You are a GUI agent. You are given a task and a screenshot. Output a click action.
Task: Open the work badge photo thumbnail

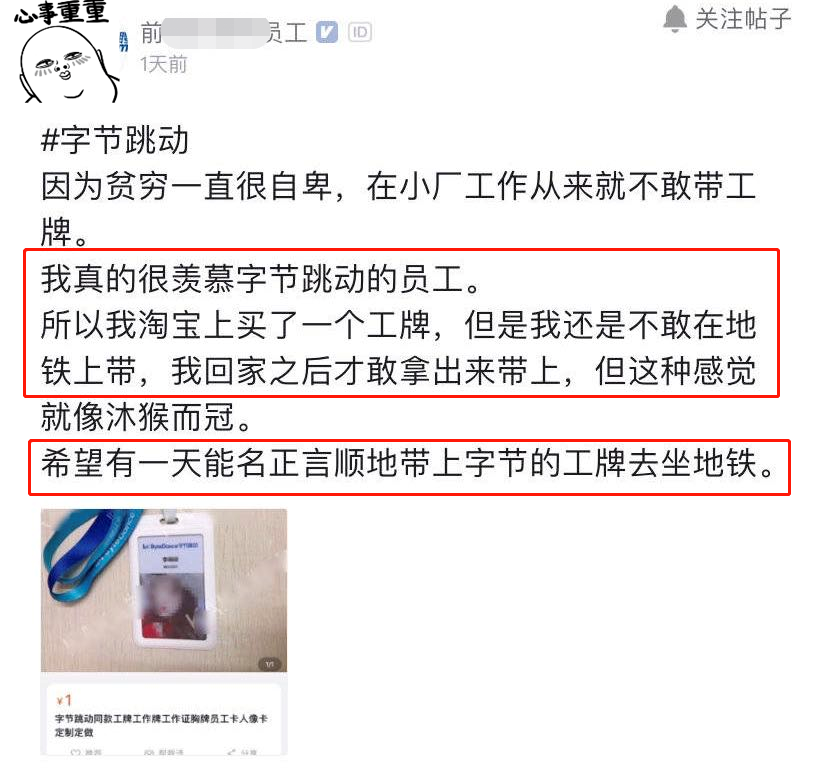164,590
